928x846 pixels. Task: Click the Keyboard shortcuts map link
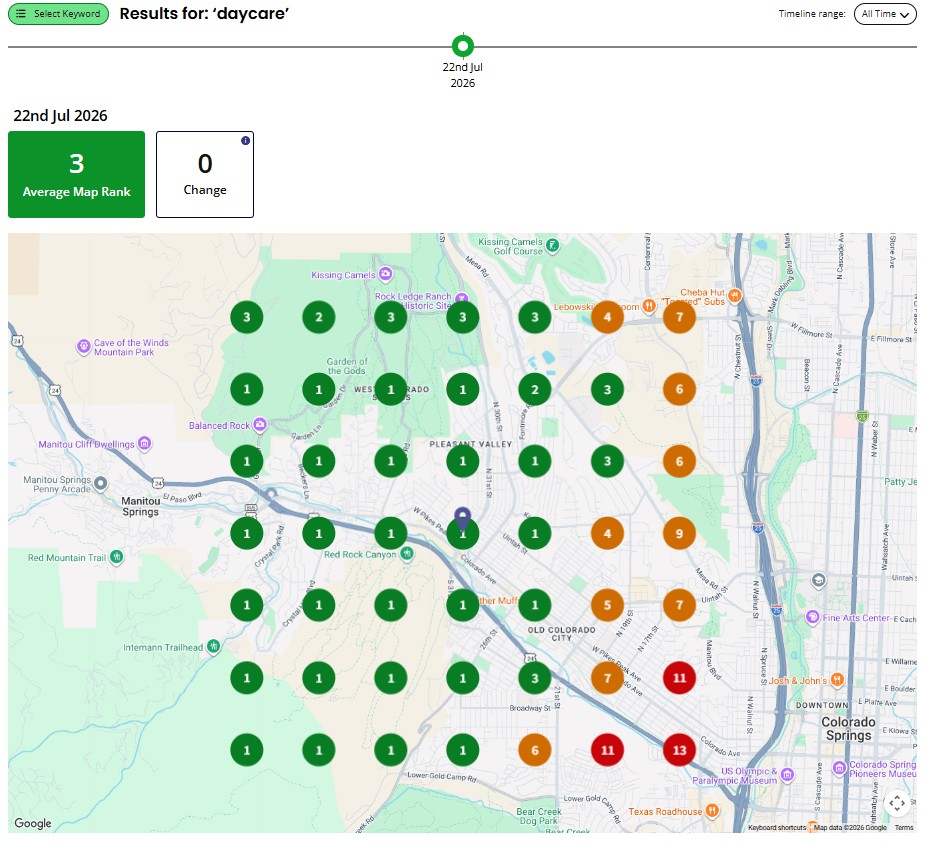coord(776,828)
